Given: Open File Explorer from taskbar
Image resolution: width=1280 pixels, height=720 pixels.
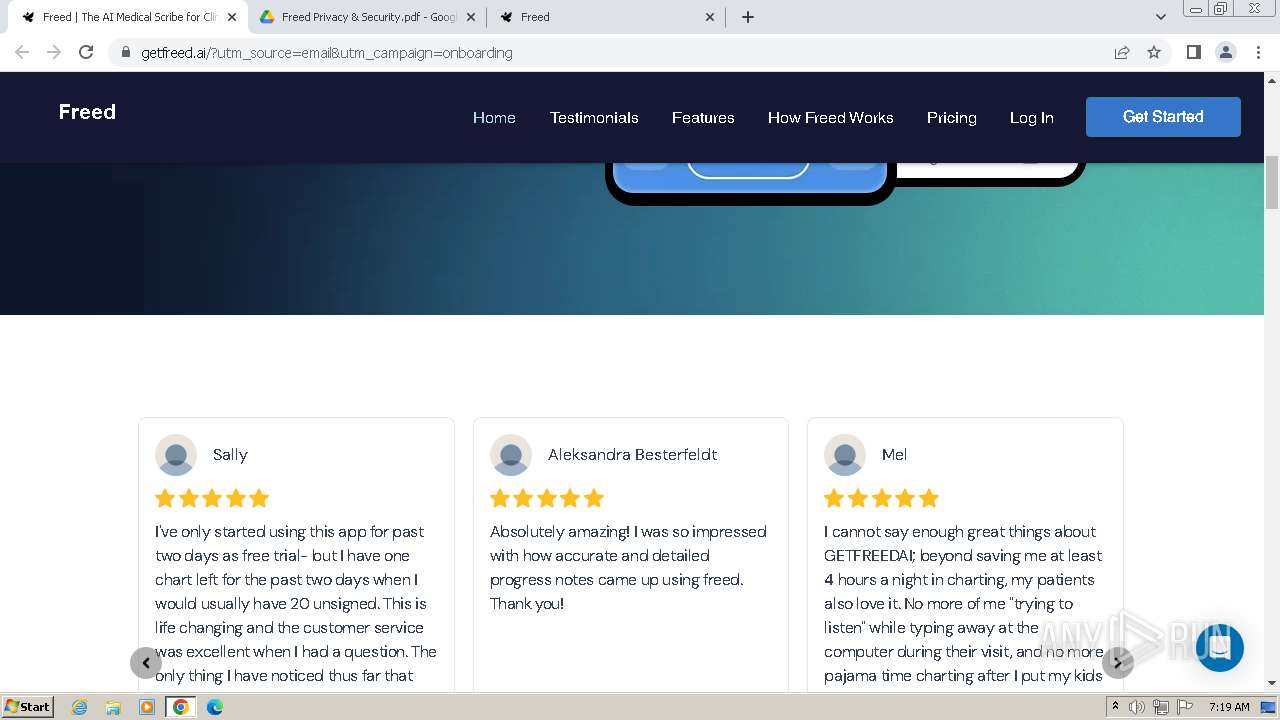Looking at the screenshot, I should [x=113, y=707].
